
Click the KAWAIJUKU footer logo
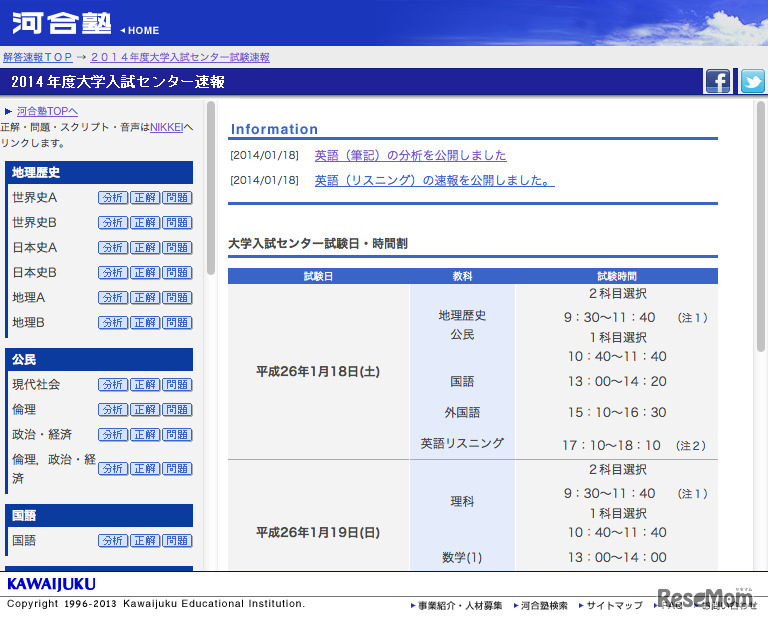51,584
